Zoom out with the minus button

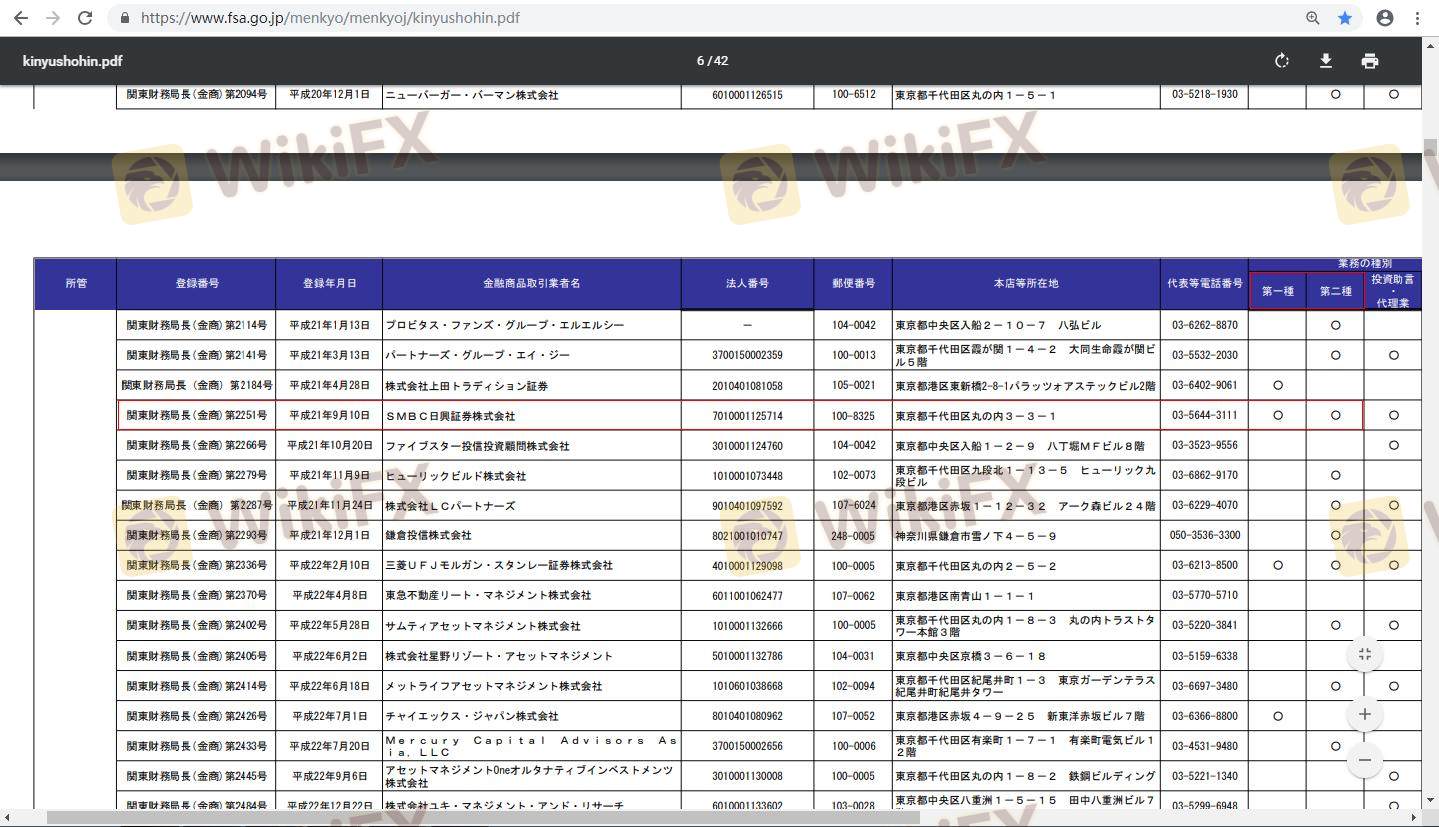point(1365,760)
